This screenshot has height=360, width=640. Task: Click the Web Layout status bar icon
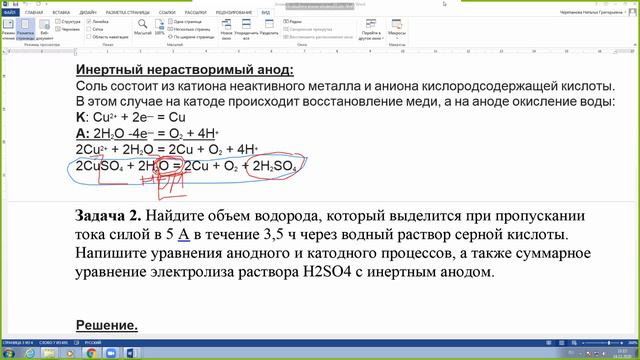[x=574, y=343]
